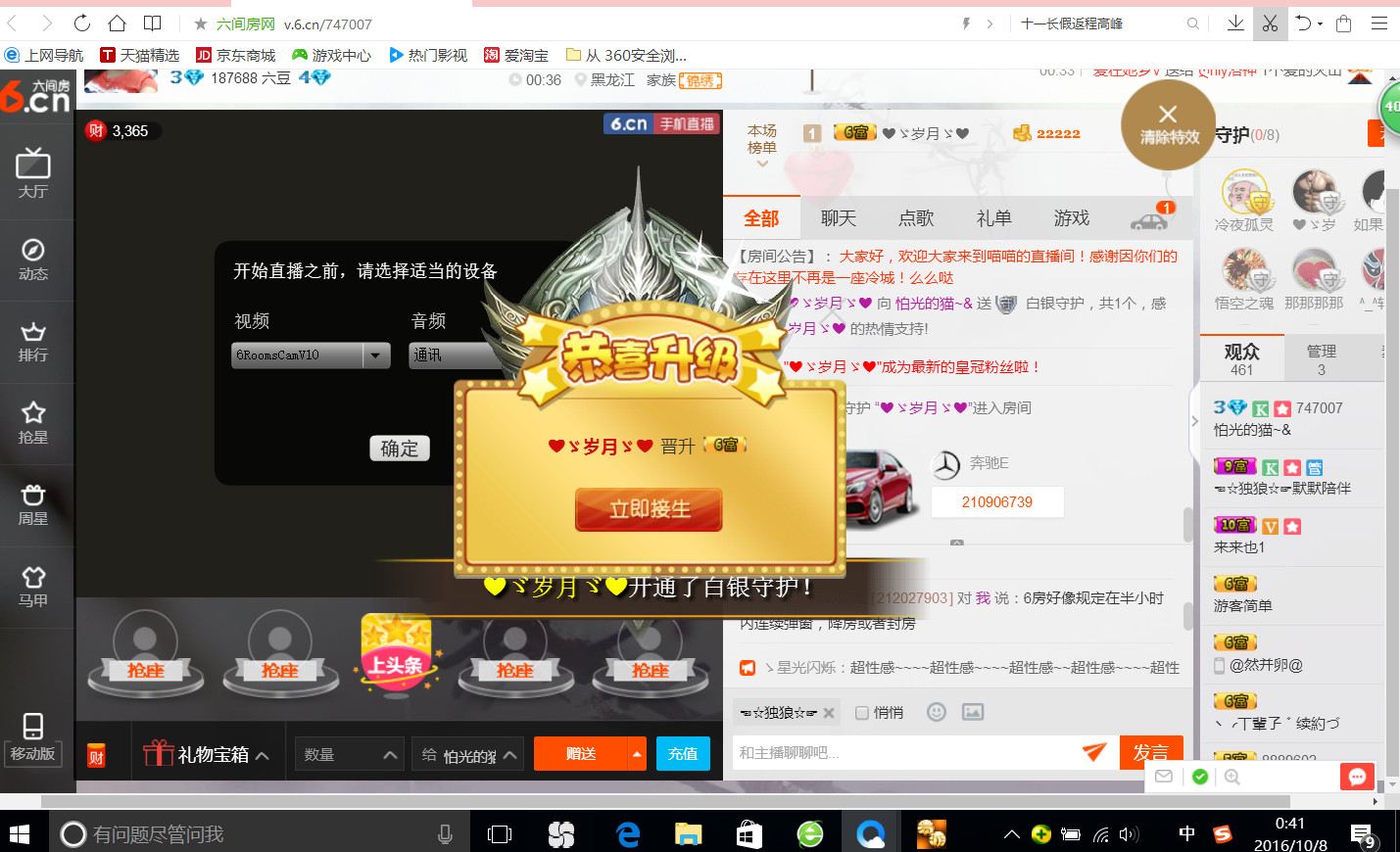Expand the 礼物宝箱 gift box

coord(206,754)
